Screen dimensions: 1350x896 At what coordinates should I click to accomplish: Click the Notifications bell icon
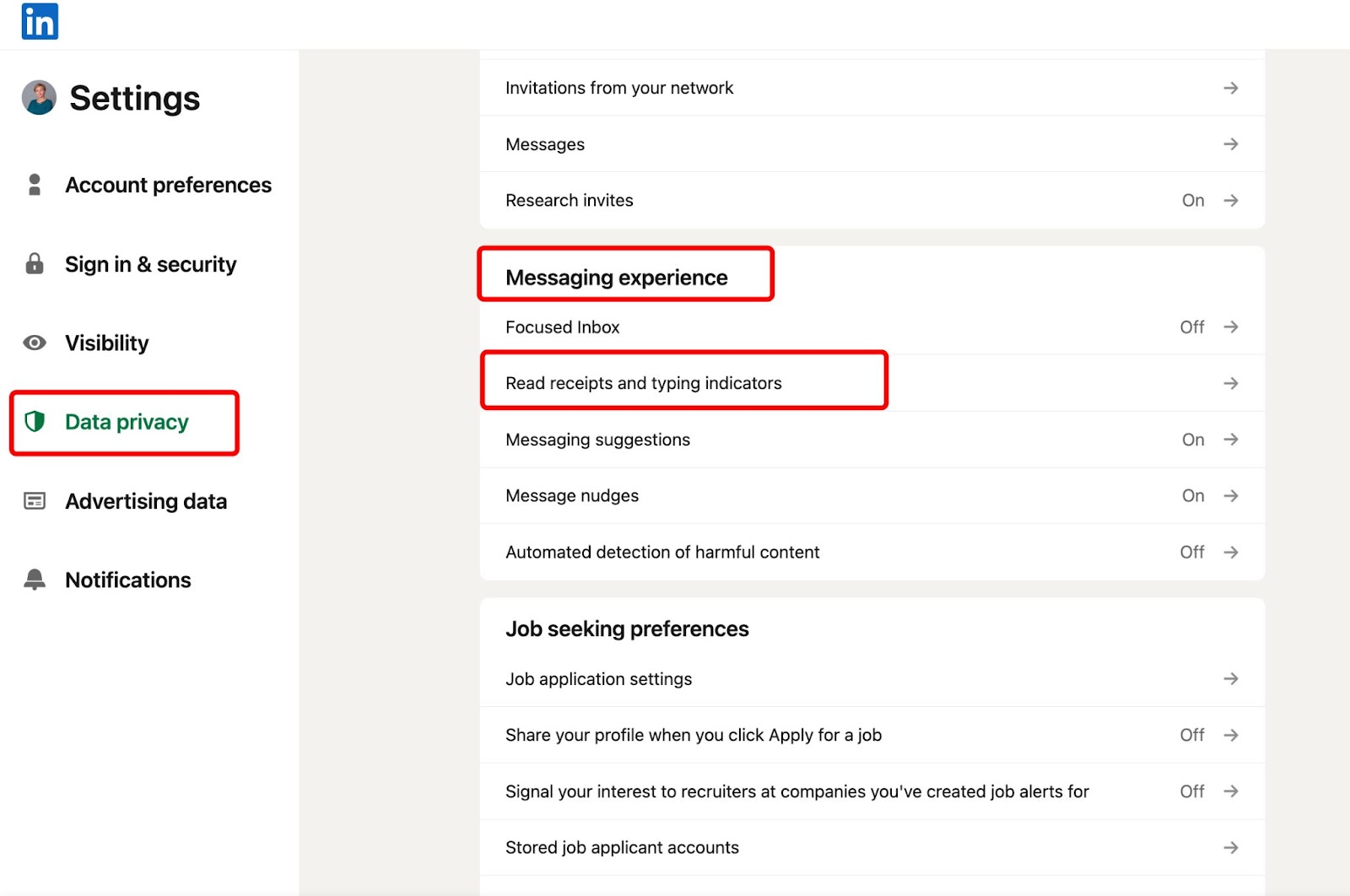click(34, 579)
